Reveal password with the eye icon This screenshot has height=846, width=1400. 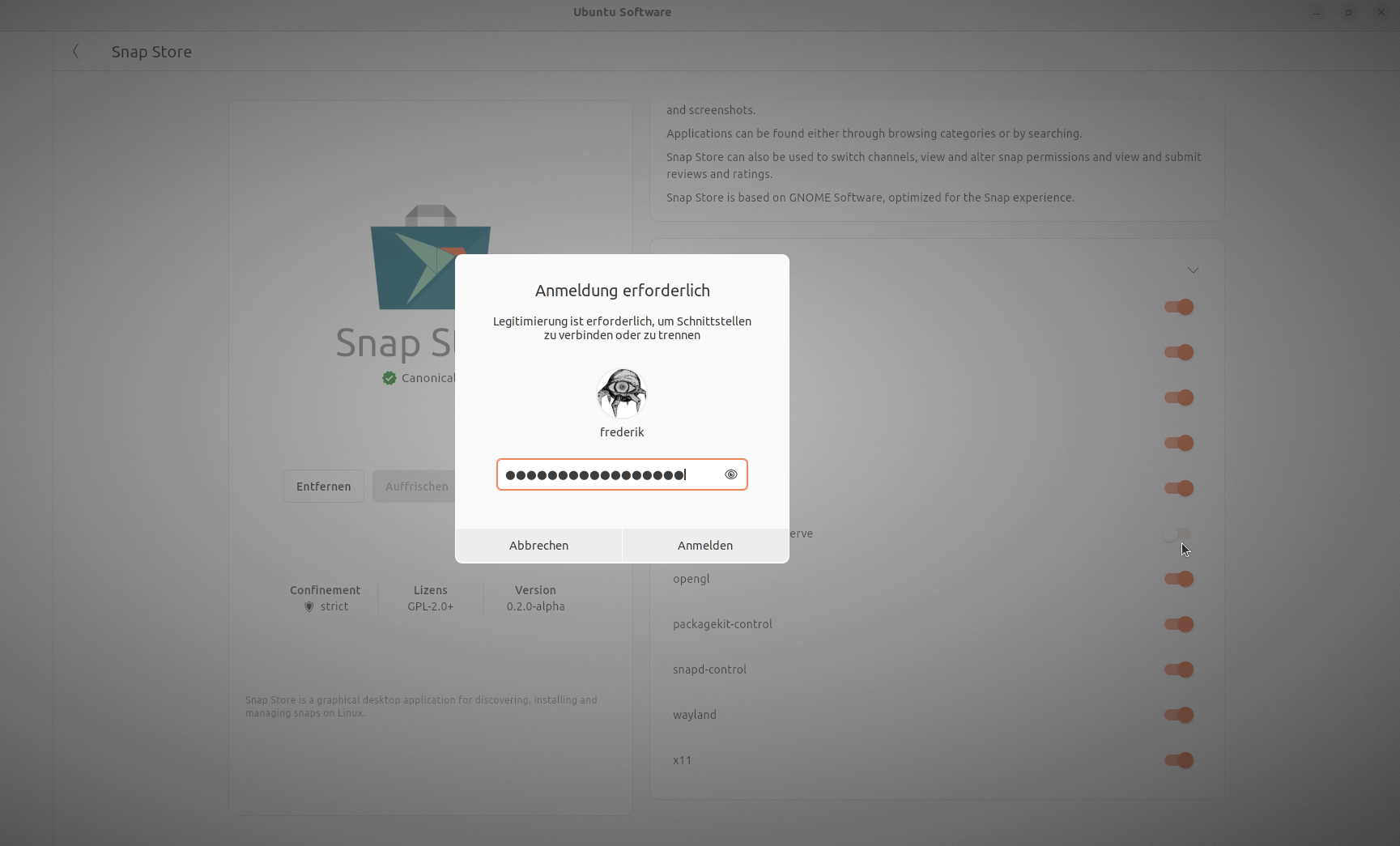click(730, 474)
